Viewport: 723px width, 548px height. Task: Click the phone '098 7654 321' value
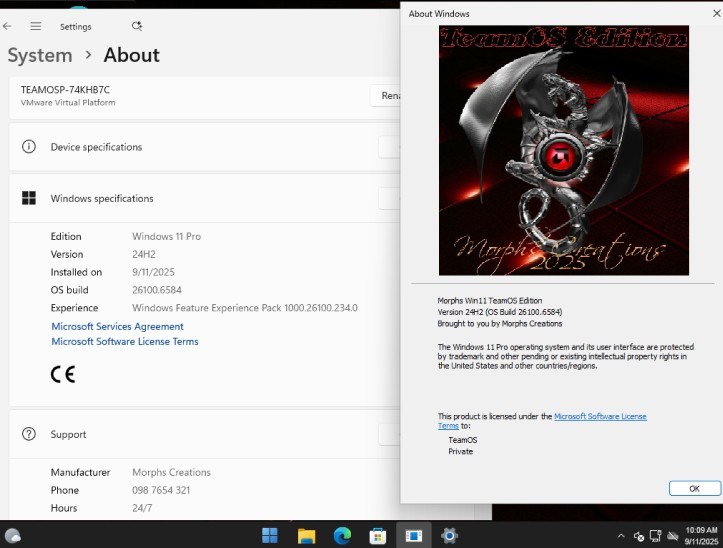(x=161, y=490)
